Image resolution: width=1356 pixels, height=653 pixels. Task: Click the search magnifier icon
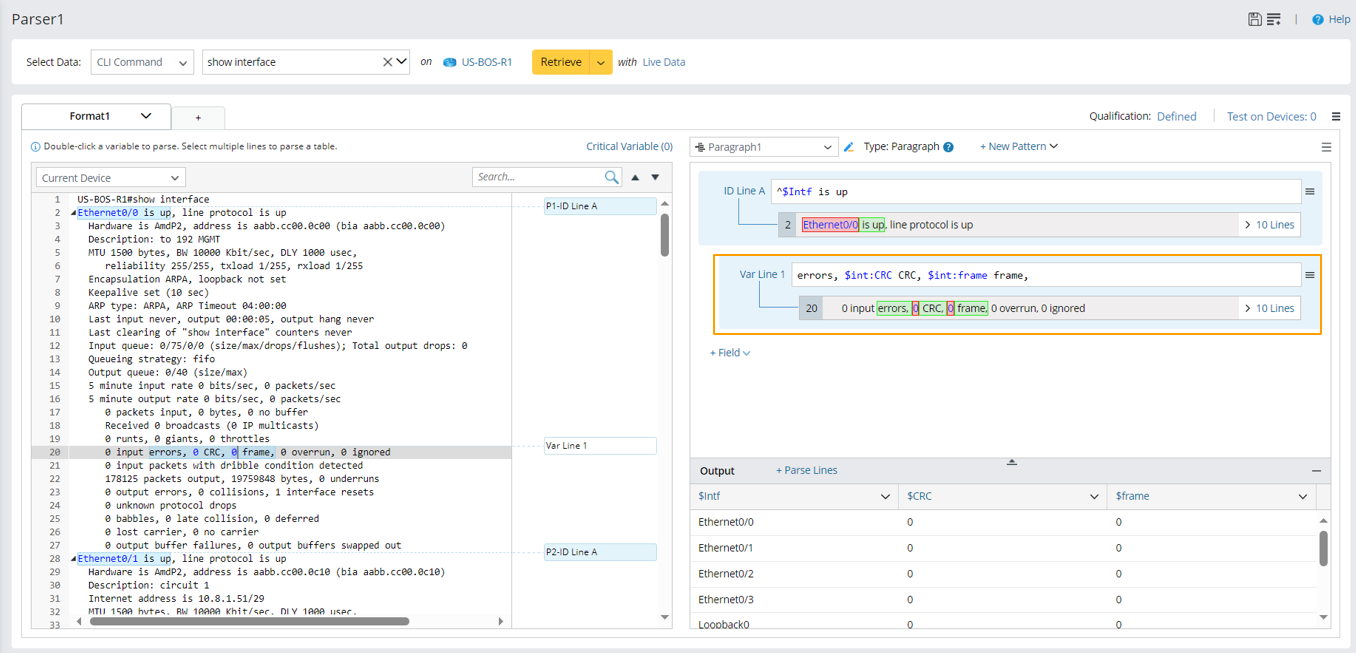pyautogui.click(x=611, y=177)
